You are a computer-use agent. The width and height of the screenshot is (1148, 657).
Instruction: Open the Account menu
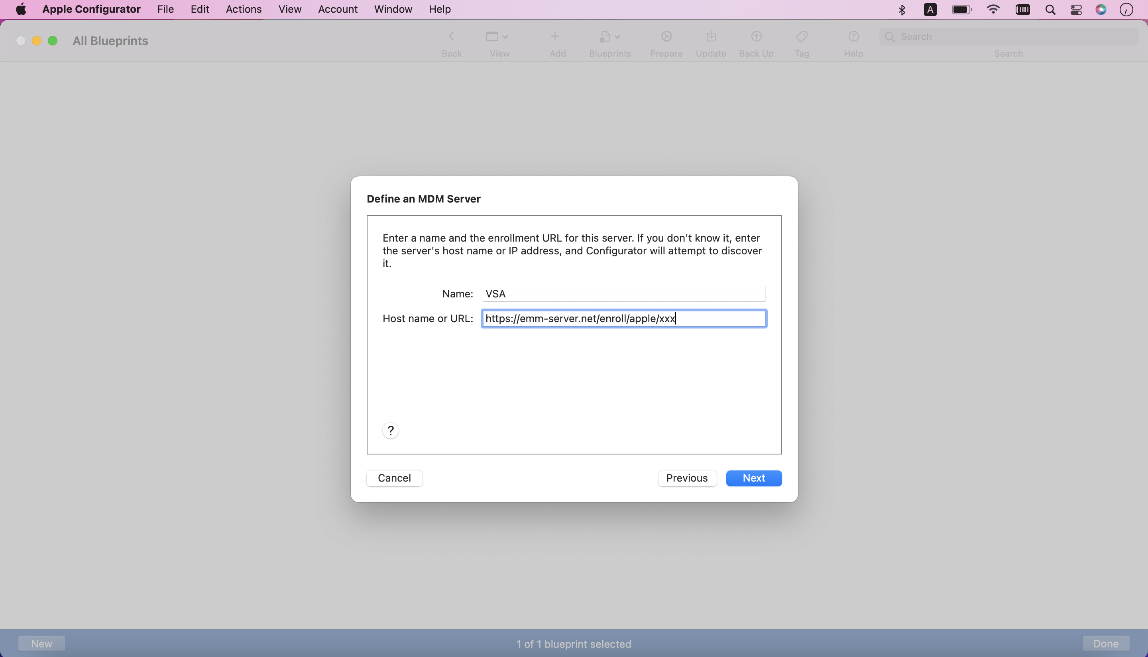click(338, 9)
